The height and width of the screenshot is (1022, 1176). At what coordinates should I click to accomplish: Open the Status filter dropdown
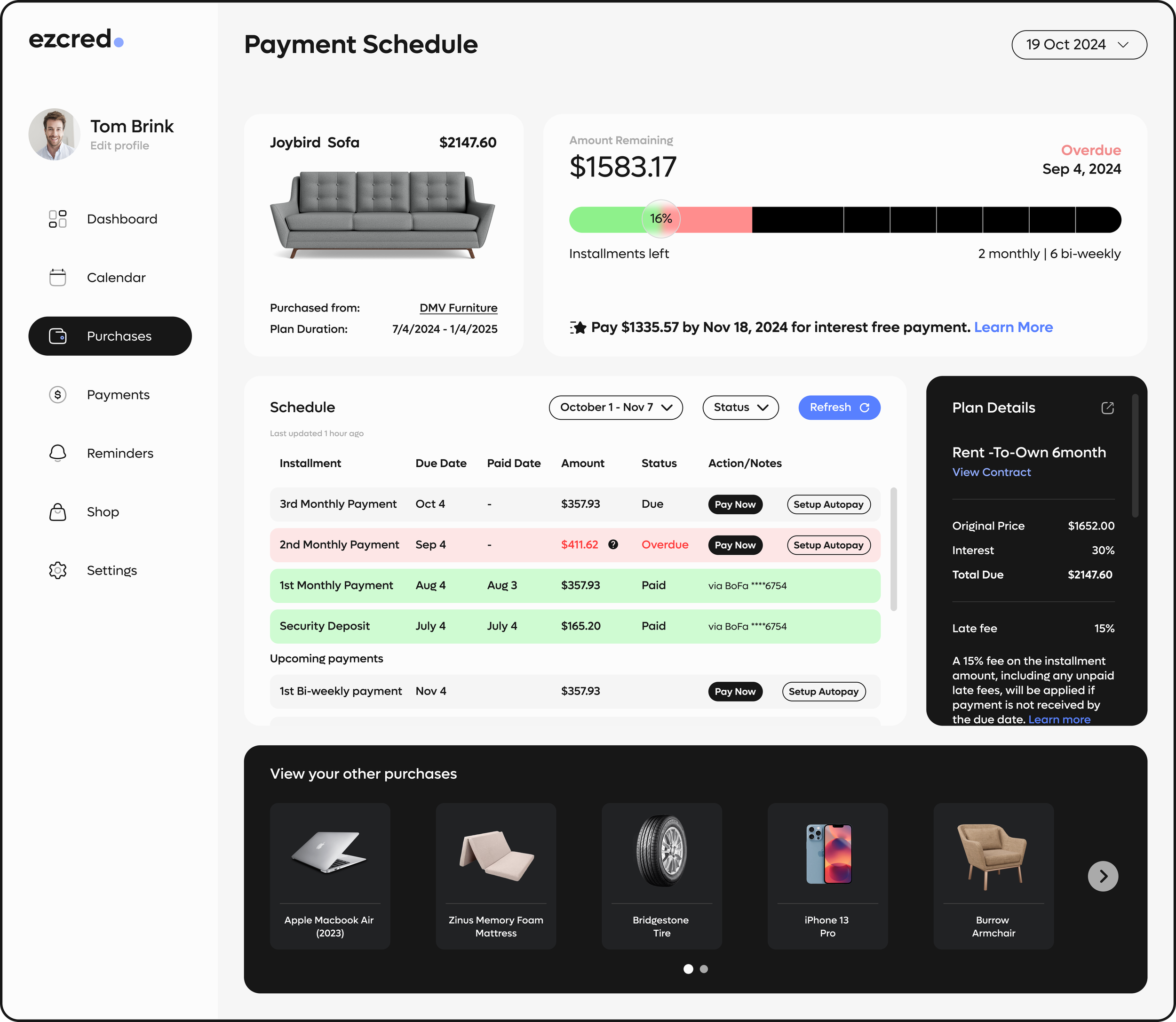pos(740,407)
